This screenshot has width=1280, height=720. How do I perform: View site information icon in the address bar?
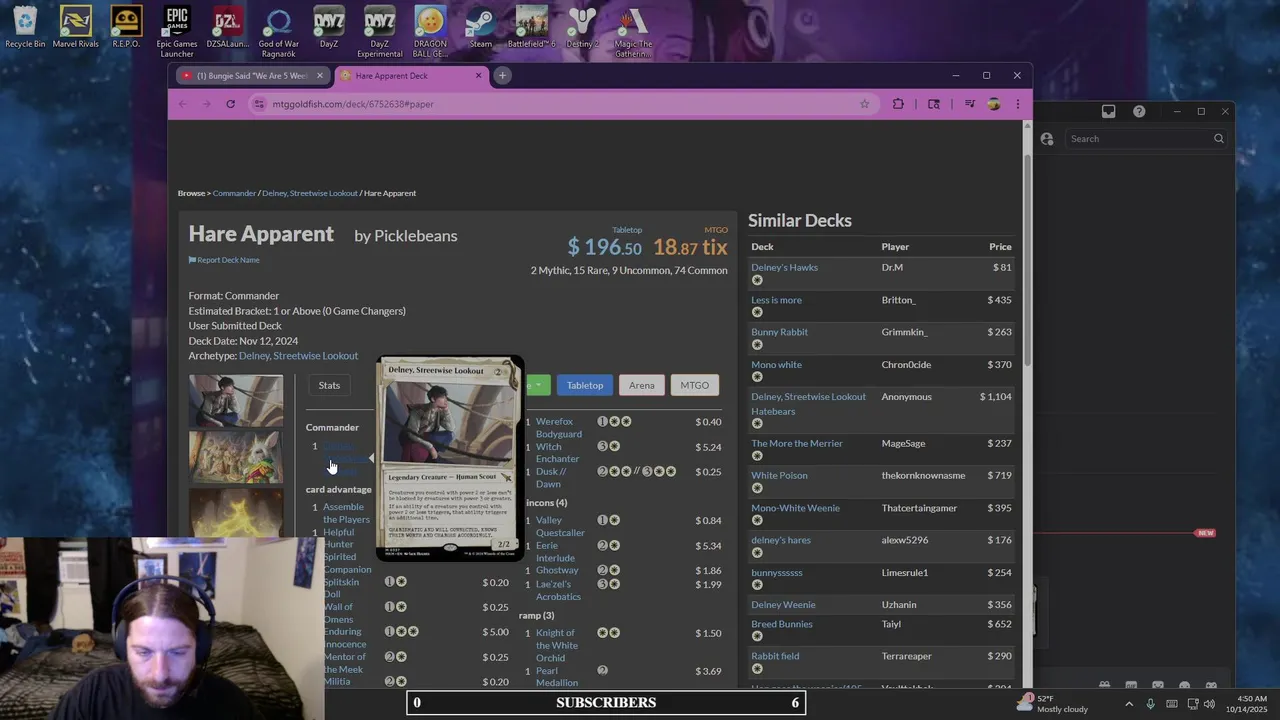pos(260,104)
